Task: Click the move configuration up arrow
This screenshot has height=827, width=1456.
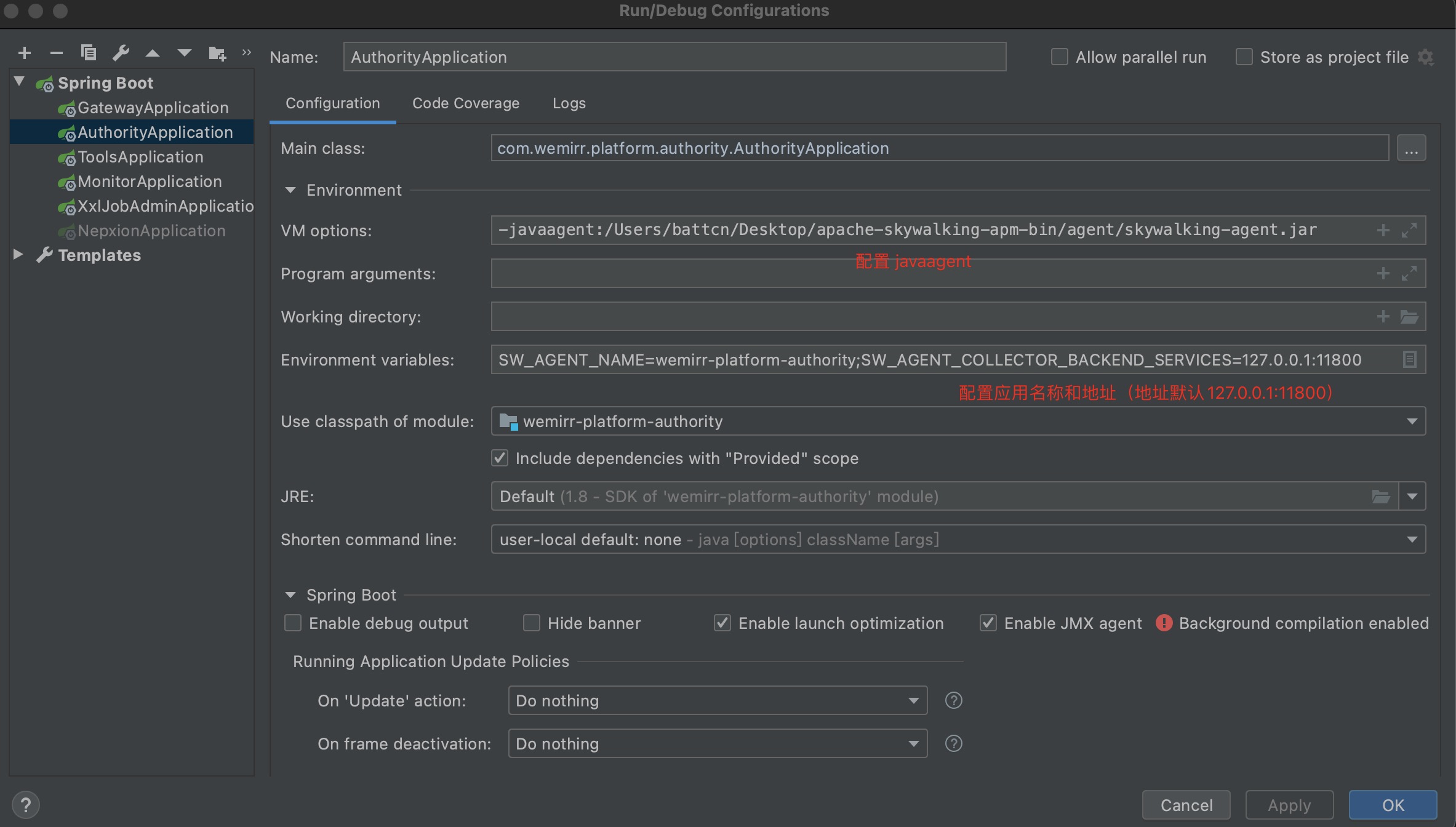Action: [x=153, y=54]
